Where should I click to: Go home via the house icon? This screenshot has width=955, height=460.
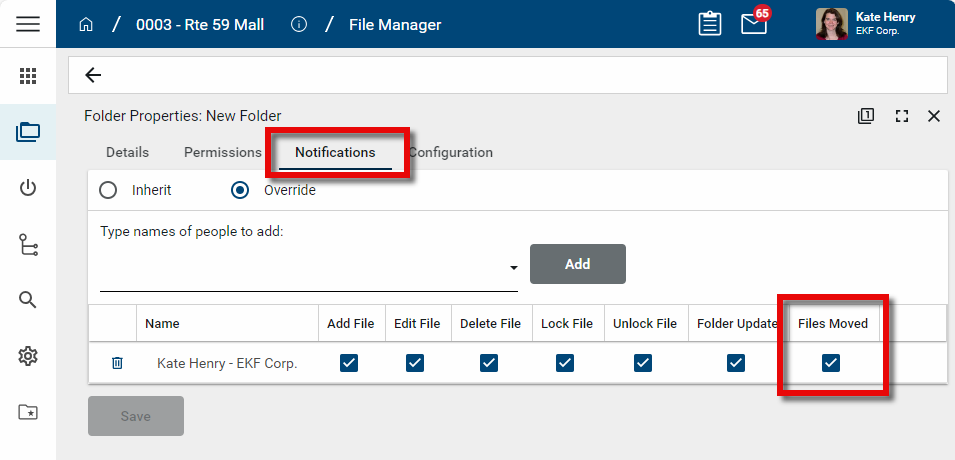coord(86,24)
